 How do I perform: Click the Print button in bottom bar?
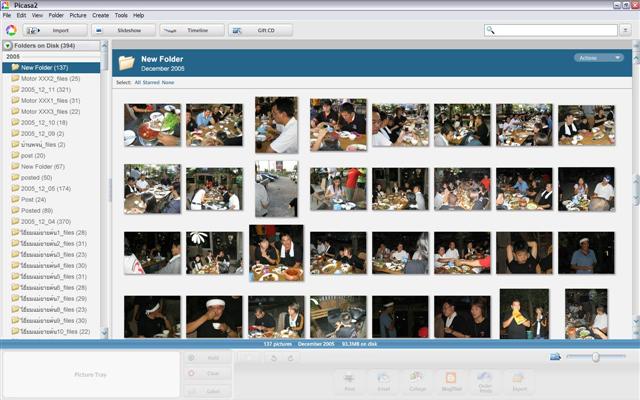click(x=349, y=380)
